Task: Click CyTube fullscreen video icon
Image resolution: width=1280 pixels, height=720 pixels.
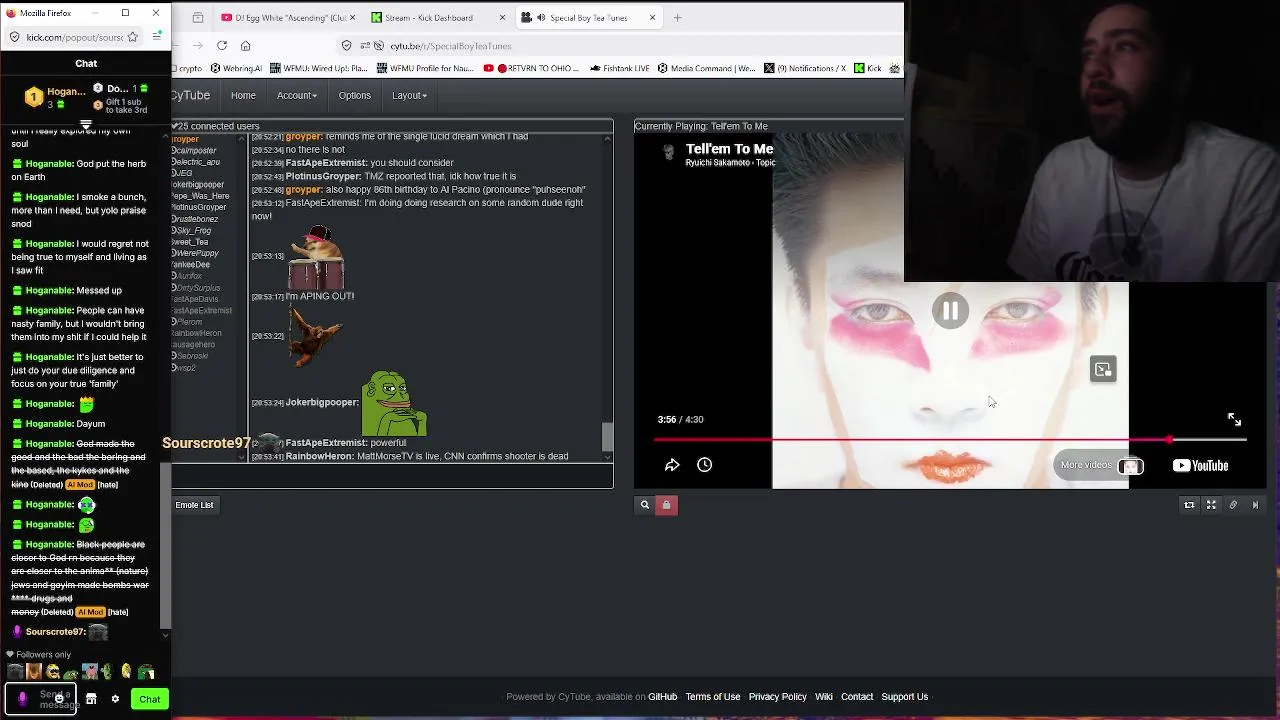Action: point(1211,505)
